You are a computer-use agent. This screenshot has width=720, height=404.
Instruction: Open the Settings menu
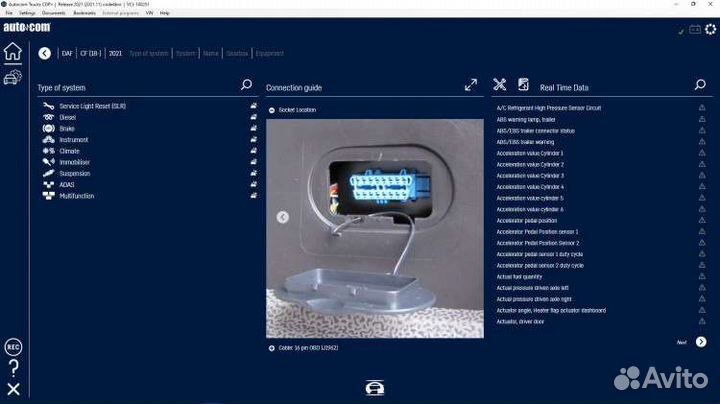(x=27, y=13)
